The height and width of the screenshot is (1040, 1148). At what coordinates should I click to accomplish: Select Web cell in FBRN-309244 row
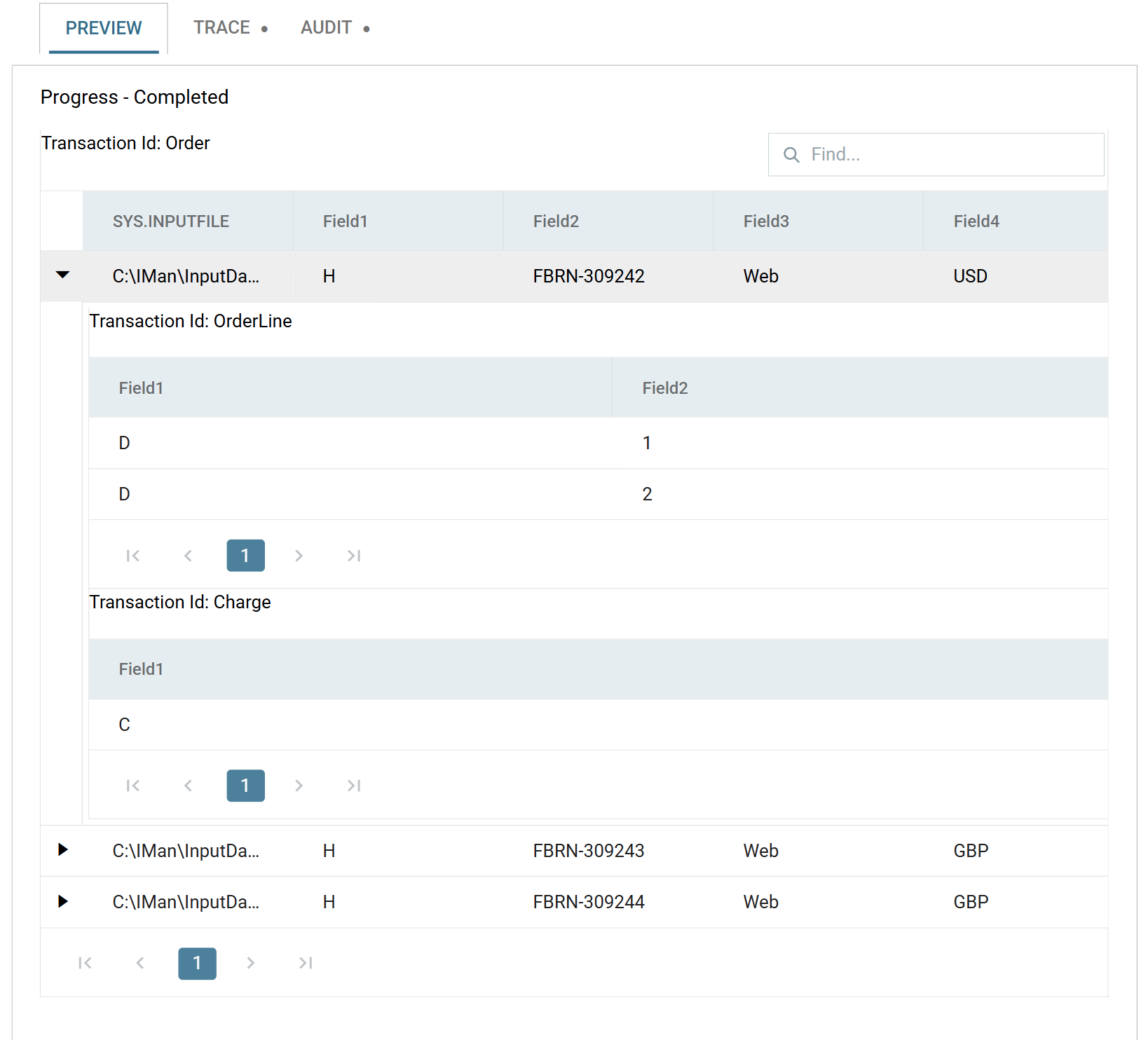tap(819, 902)
